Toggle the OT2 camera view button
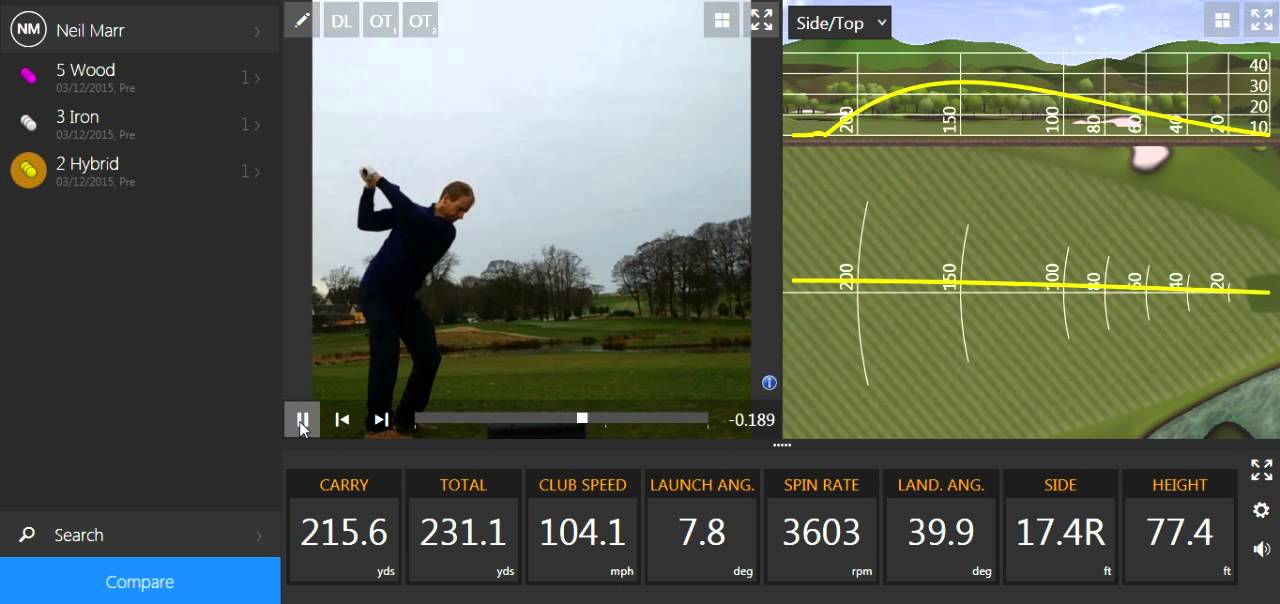 (x=421, y=20)
